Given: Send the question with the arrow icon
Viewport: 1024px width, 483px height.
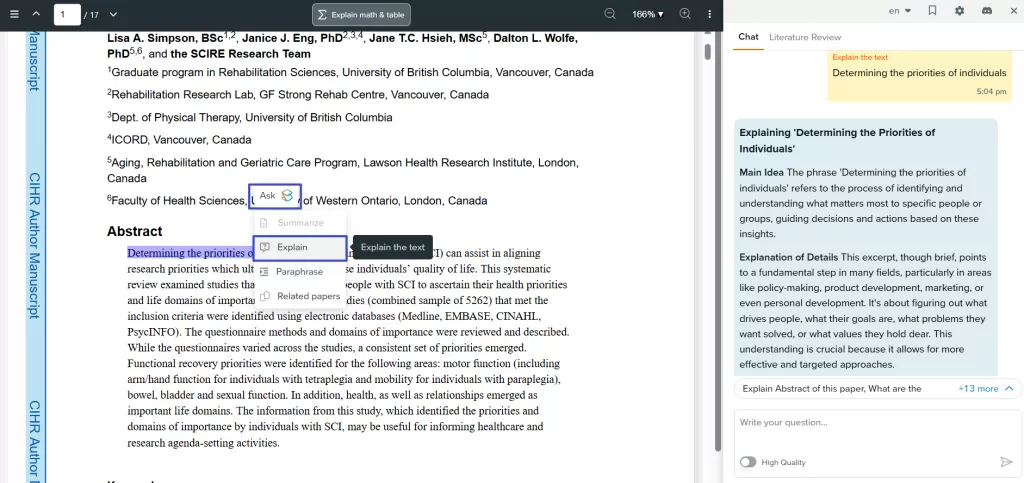Looking at the screenshot, I should click(x=1006, y=462).
